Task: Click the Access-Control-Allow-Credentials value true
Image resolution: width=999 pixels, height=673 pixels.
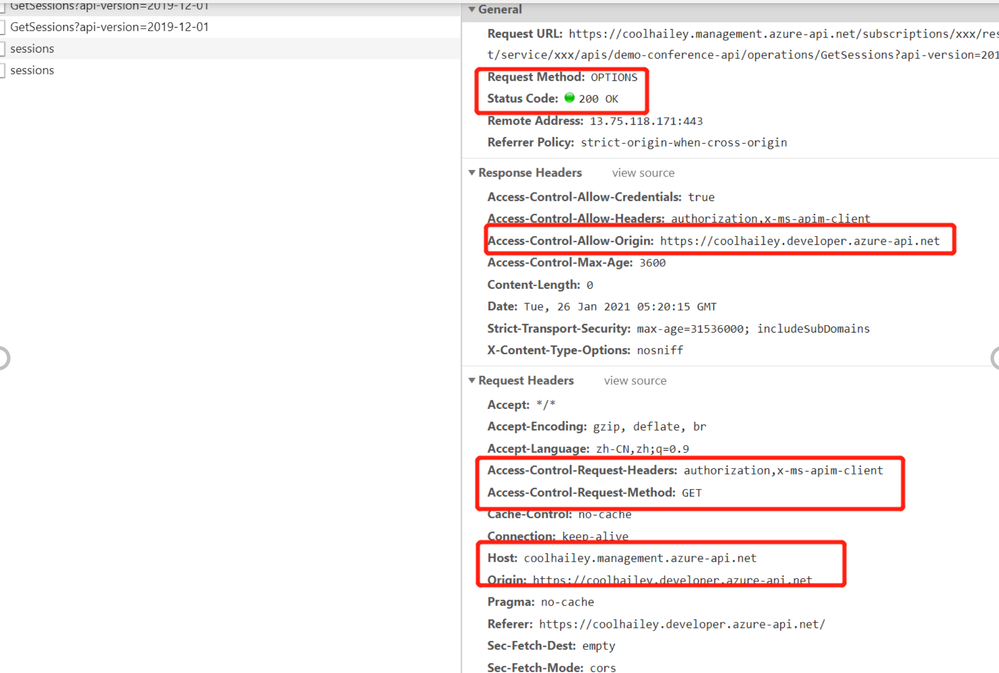Action: point(701,197)
